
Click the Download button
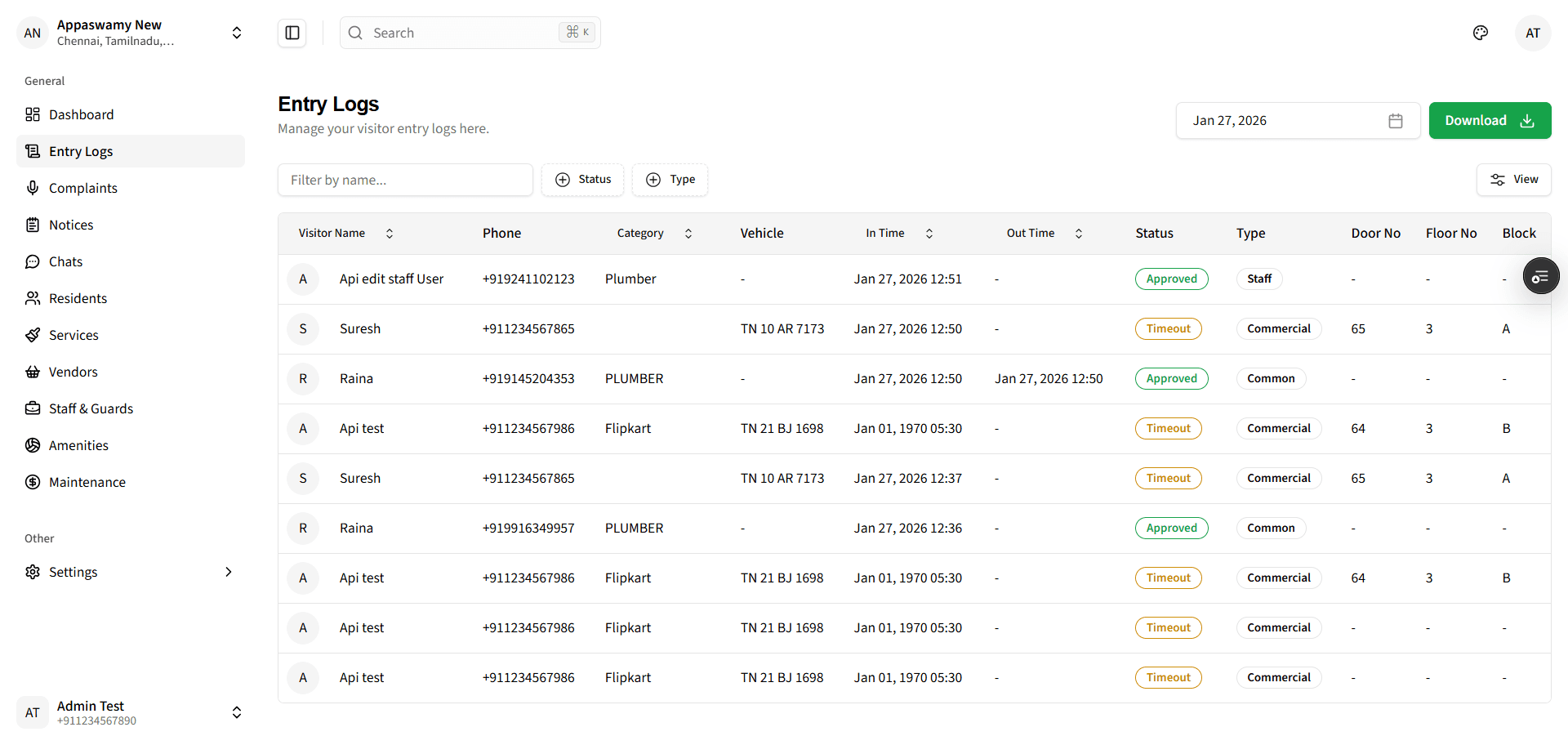(1490, 120)
